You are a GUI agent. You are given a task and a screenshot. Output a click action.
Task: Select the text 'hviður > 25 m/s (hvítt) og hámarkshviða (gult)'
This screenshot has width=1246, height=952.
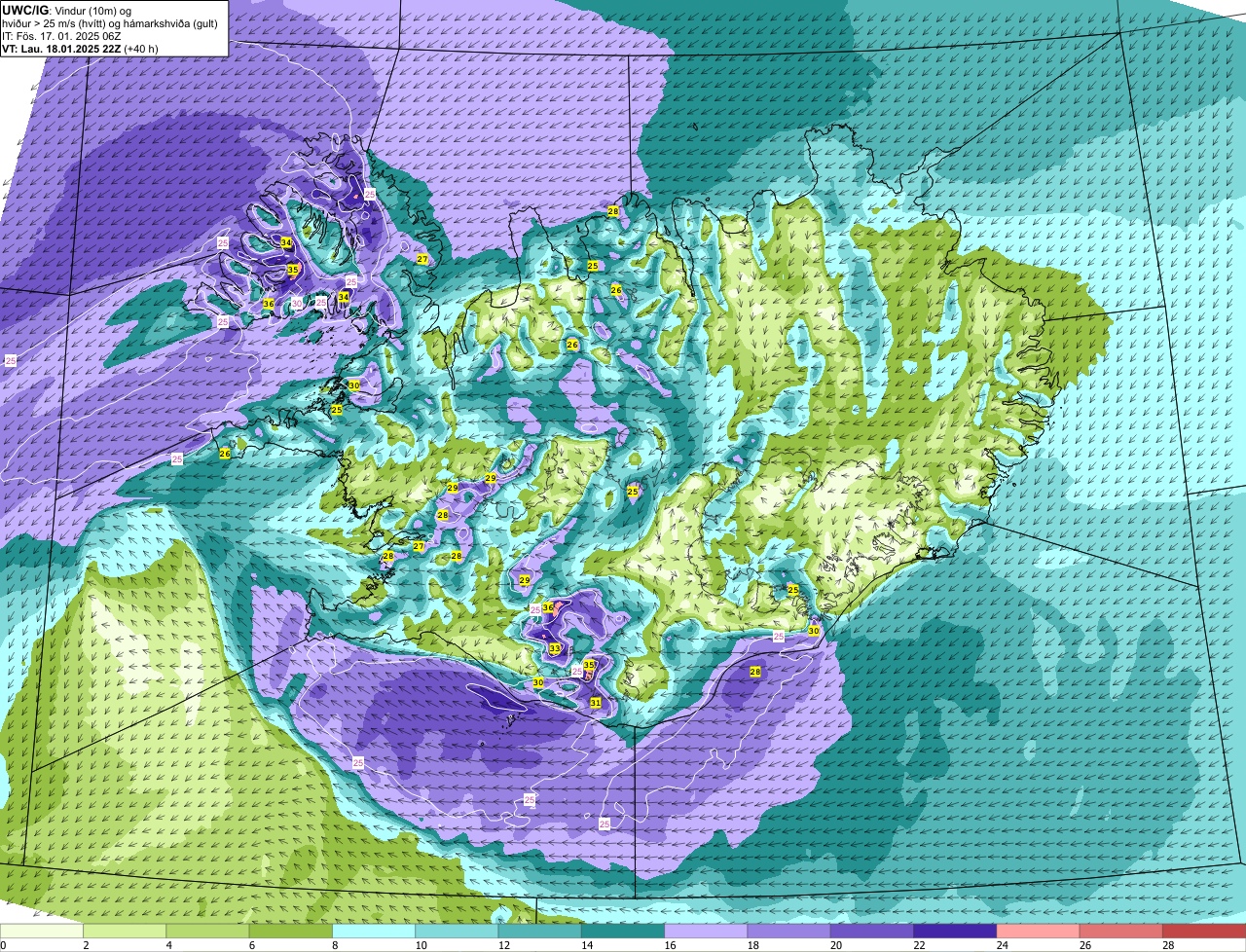[x=110, y=23]
